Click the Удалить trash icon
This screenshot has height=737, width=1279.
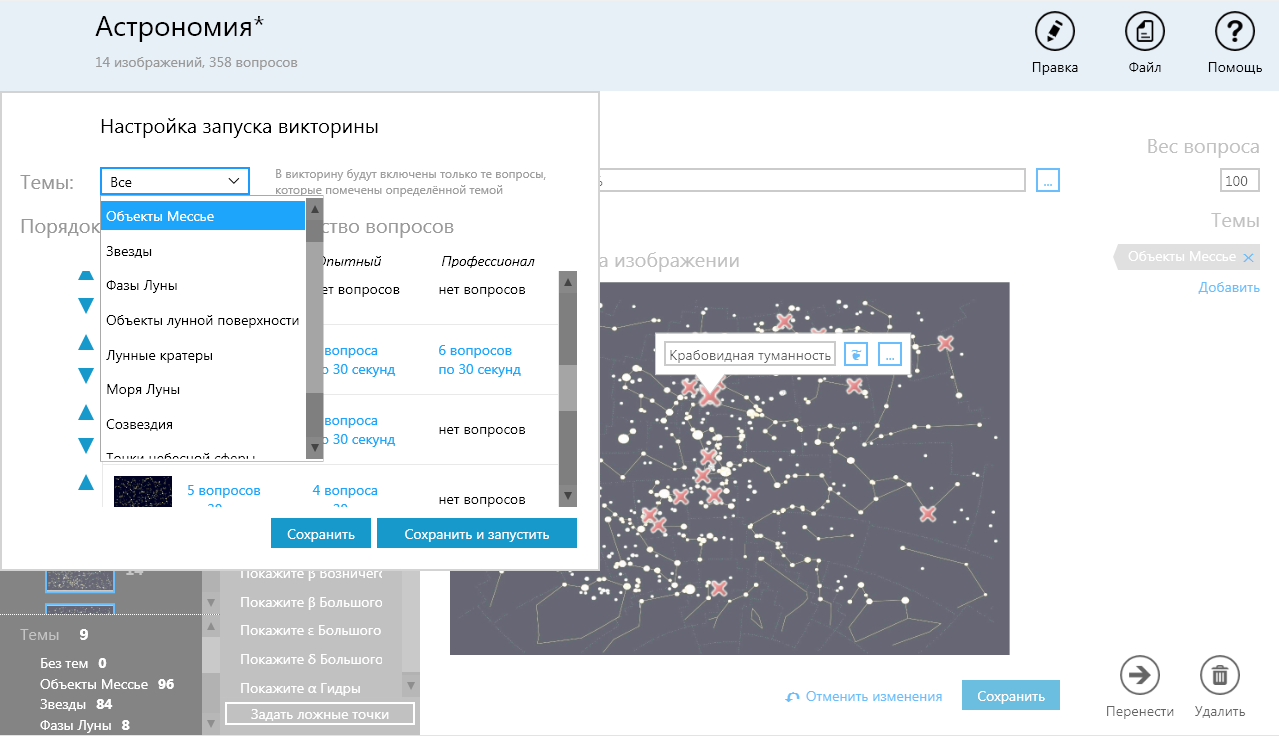1219,675
